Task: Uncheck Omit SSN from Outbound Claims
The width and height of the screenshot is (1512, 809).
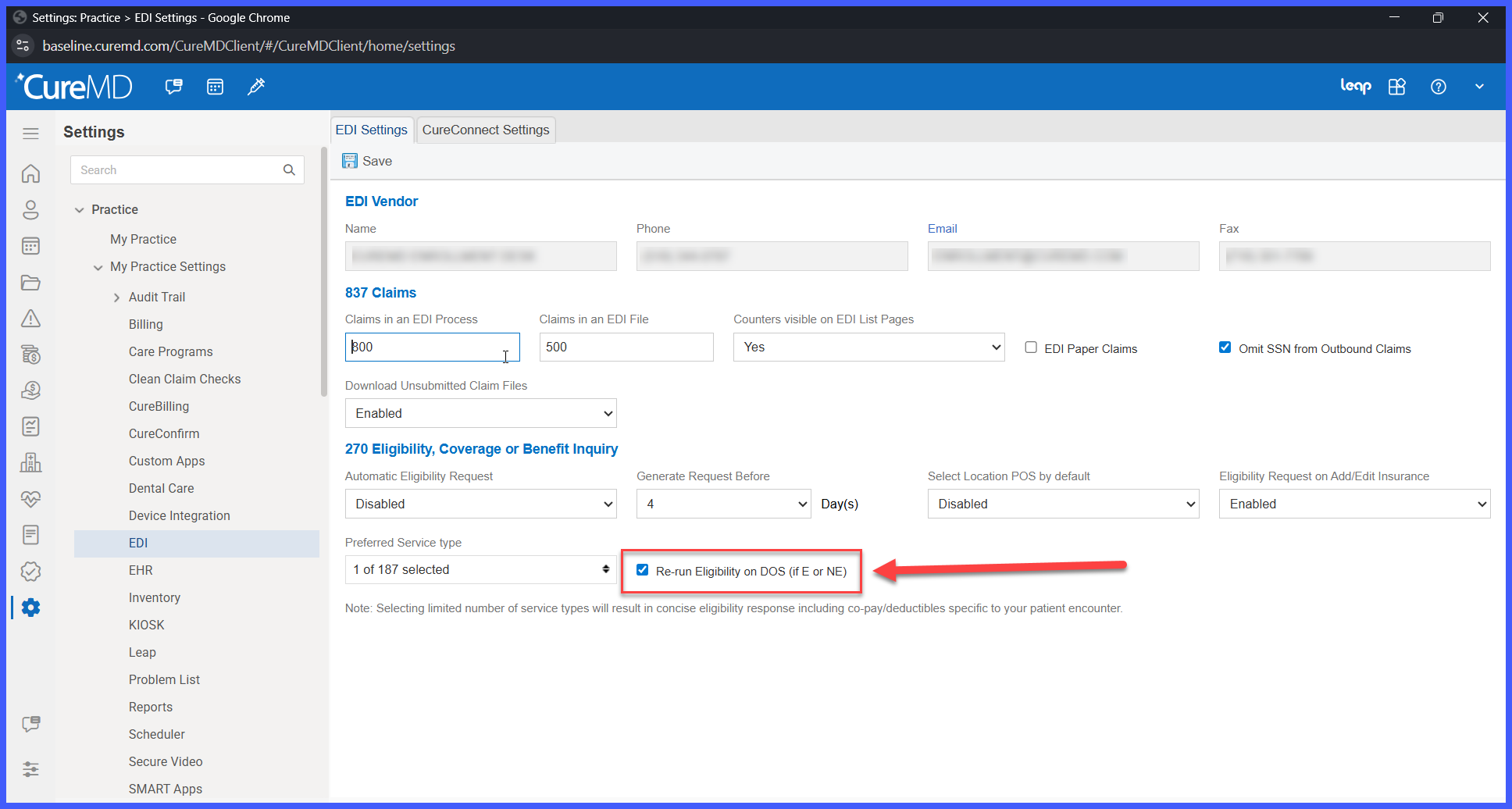Action: tap(1225, 347)
